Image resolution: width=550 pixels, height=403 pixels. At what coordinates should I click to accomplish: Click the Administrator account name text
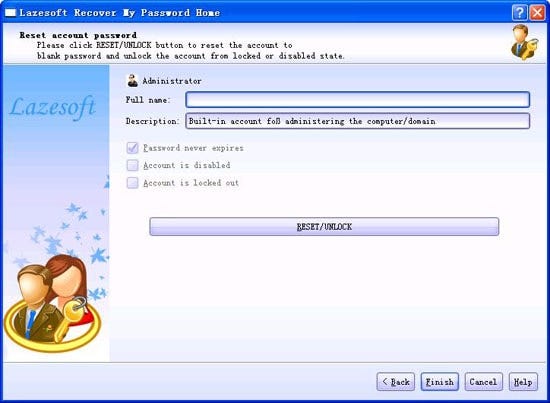click(172, 81)
